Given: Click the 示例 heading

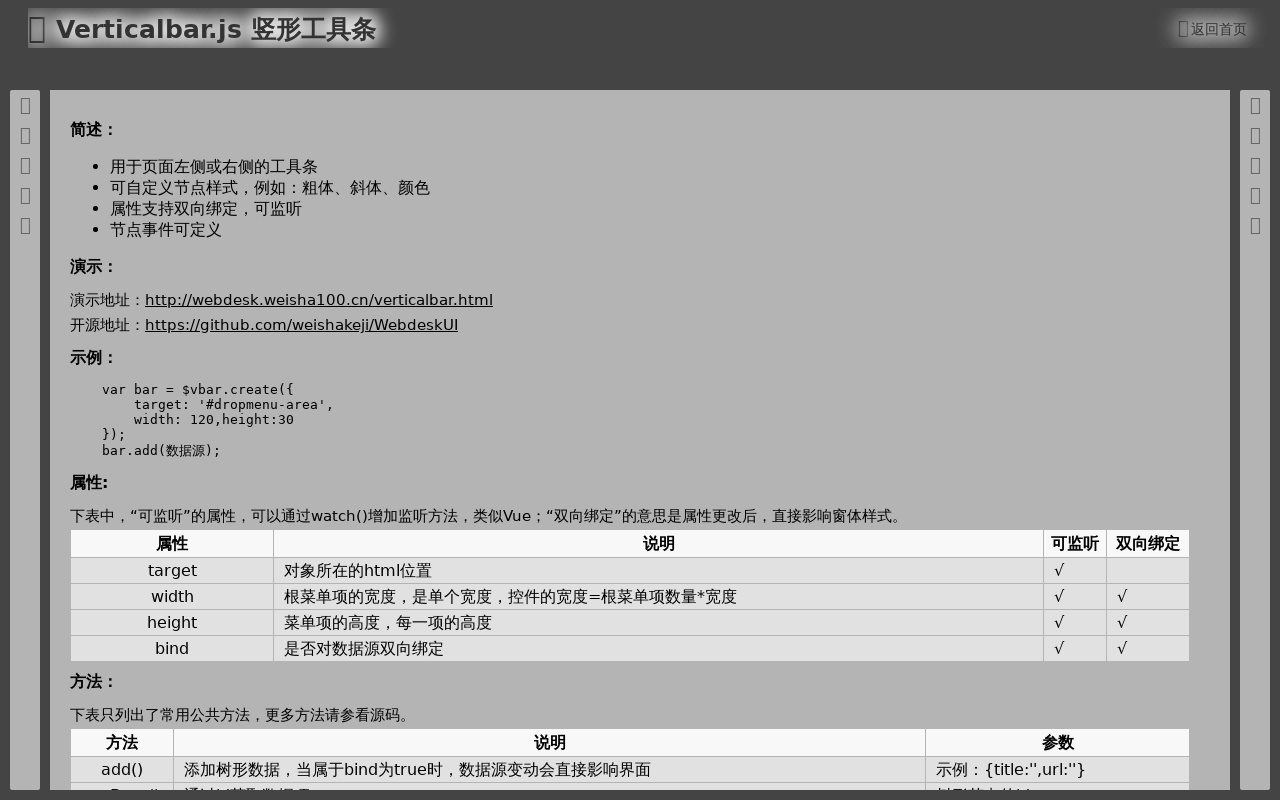Looking at the screenshot, I should 93,358.
